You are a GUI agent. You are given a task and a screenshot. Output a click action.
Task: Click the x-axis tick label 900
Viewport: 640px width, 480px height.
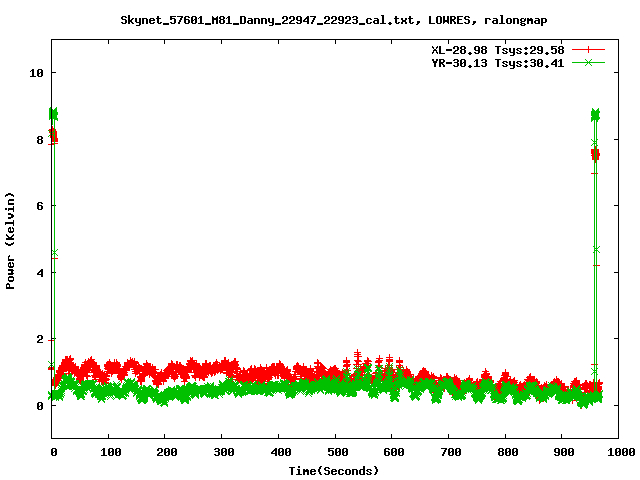coord(564,452)
